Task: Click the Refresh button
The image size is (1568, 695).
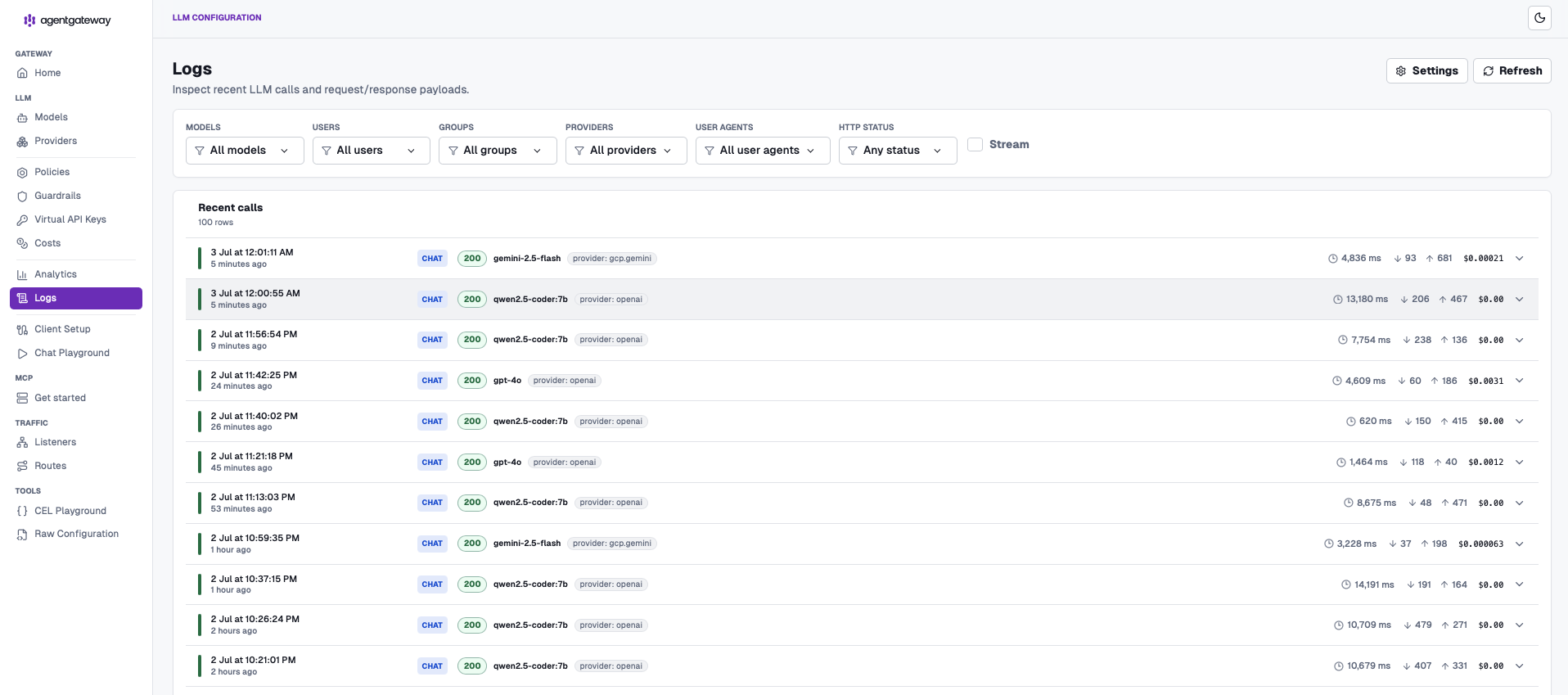Action: (1512, 71)
